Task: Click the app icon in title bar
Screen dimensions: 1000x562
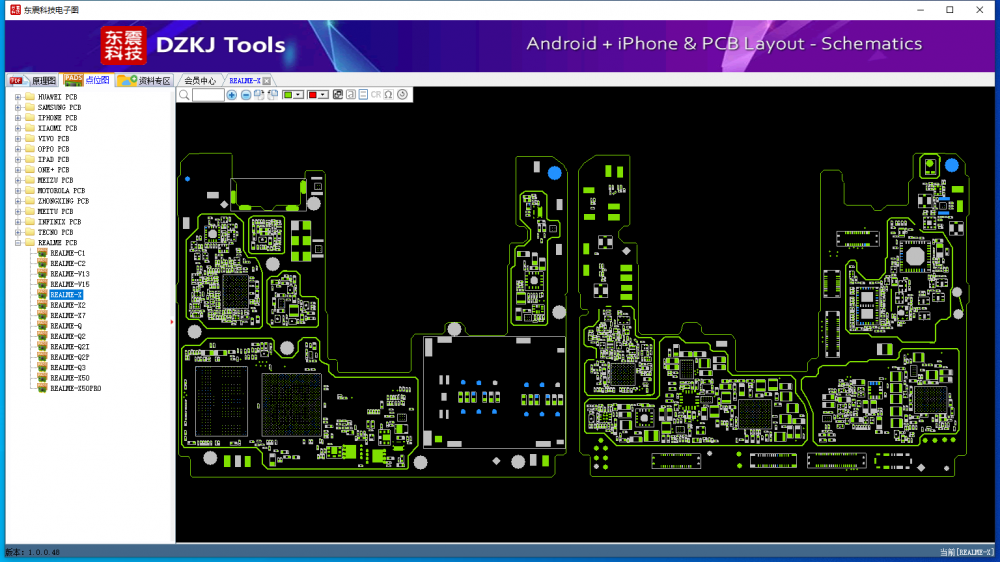Action: pos(15,10)
